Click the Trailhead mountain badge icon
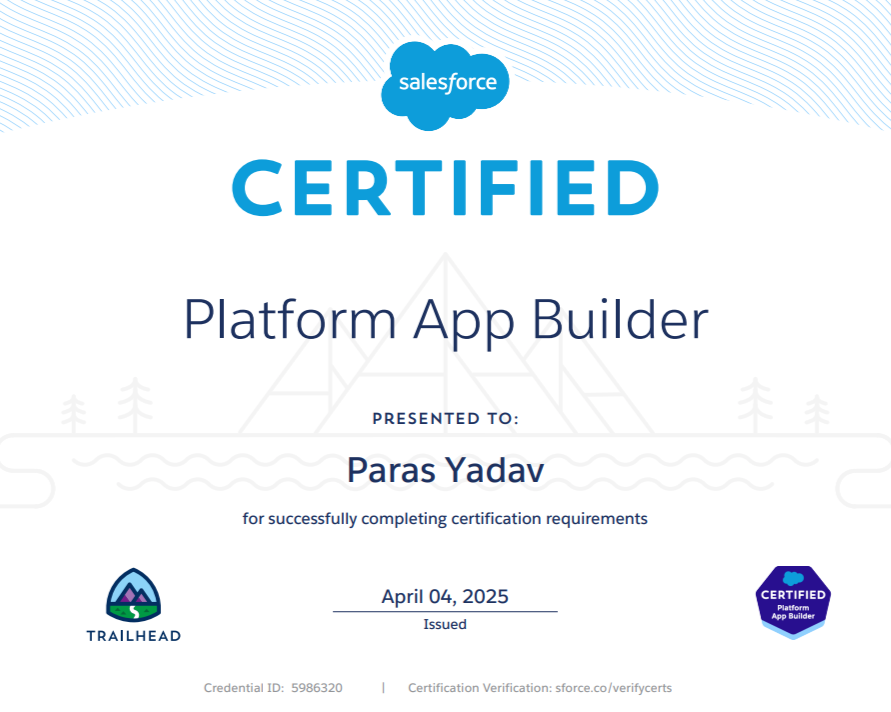 tap(133, 594)
